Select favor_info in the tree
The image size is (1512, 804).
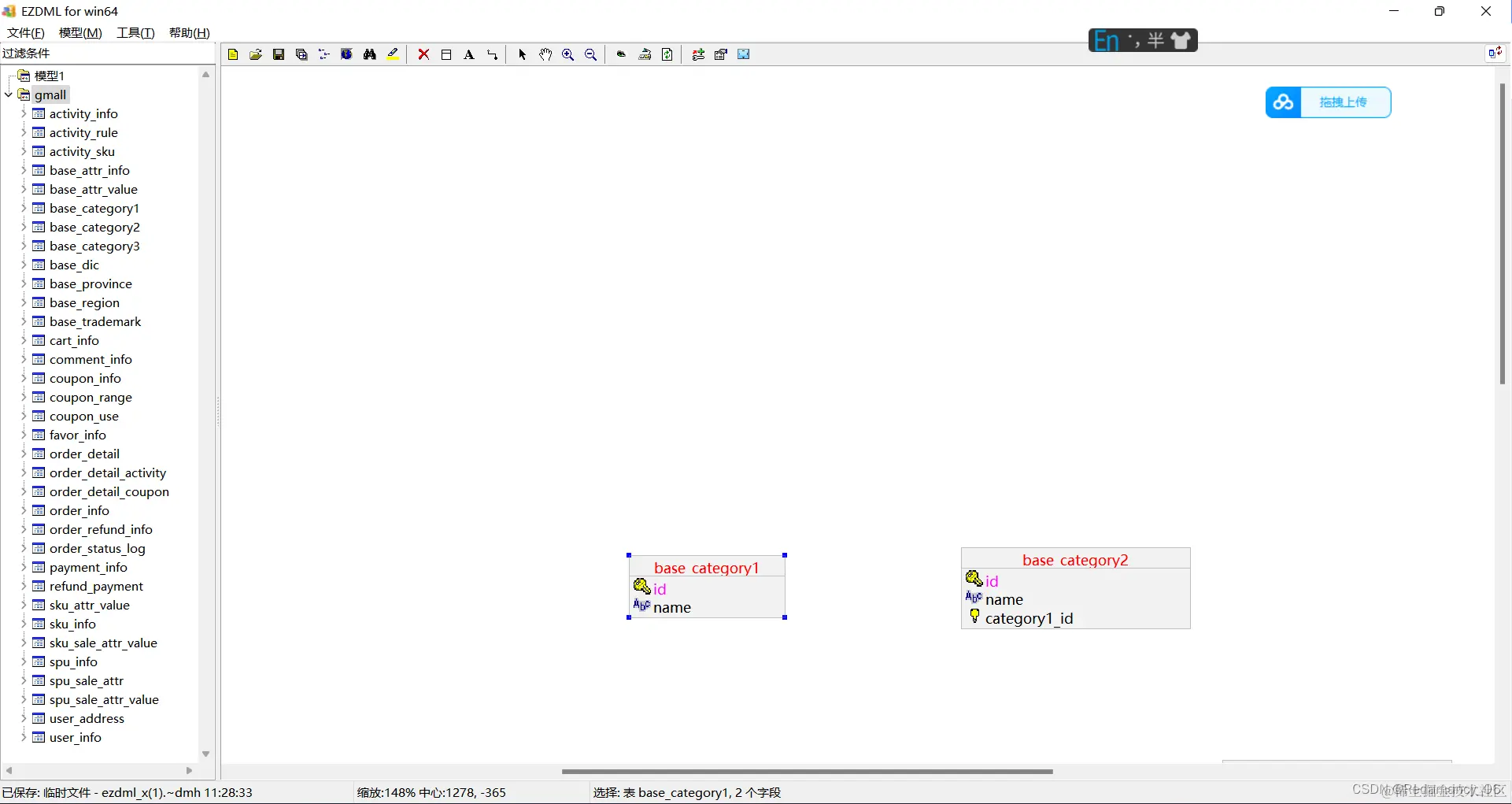point(77,435)
